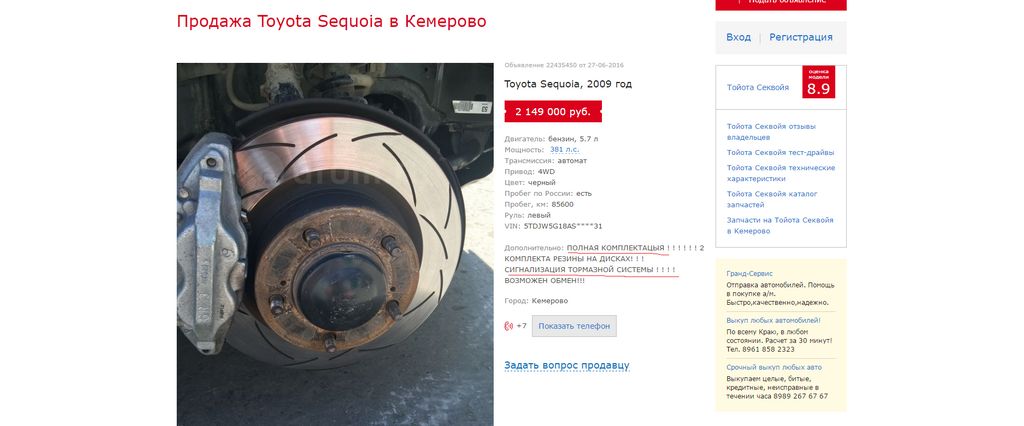Viewport: 1024px width, 426px height.
Task: Click the red phone icon beside +7
Action: point(509,326)
